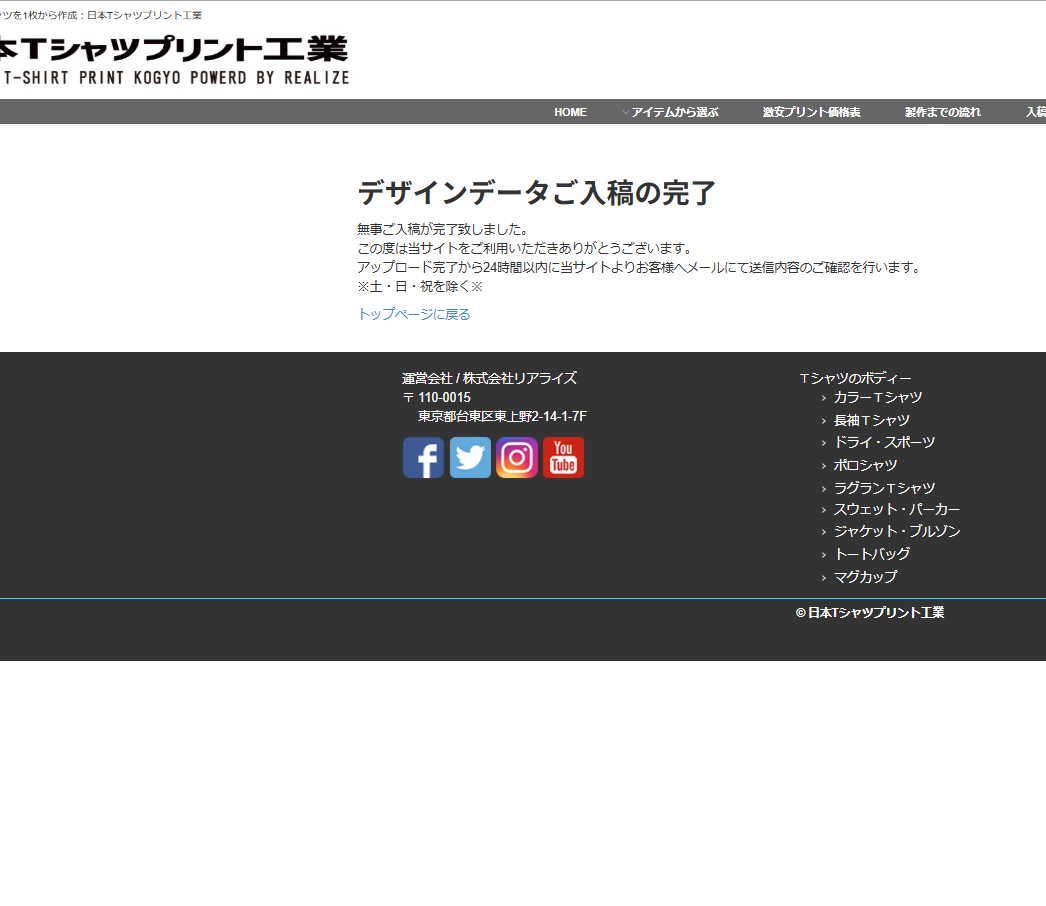Click トップページに戻る link
This screenshot has height=906, width=1046.
tap(414, 314)
